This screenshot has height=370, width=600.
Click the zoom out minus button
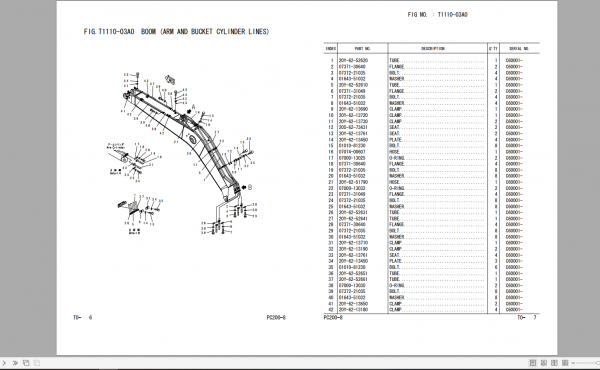[573, 363]
